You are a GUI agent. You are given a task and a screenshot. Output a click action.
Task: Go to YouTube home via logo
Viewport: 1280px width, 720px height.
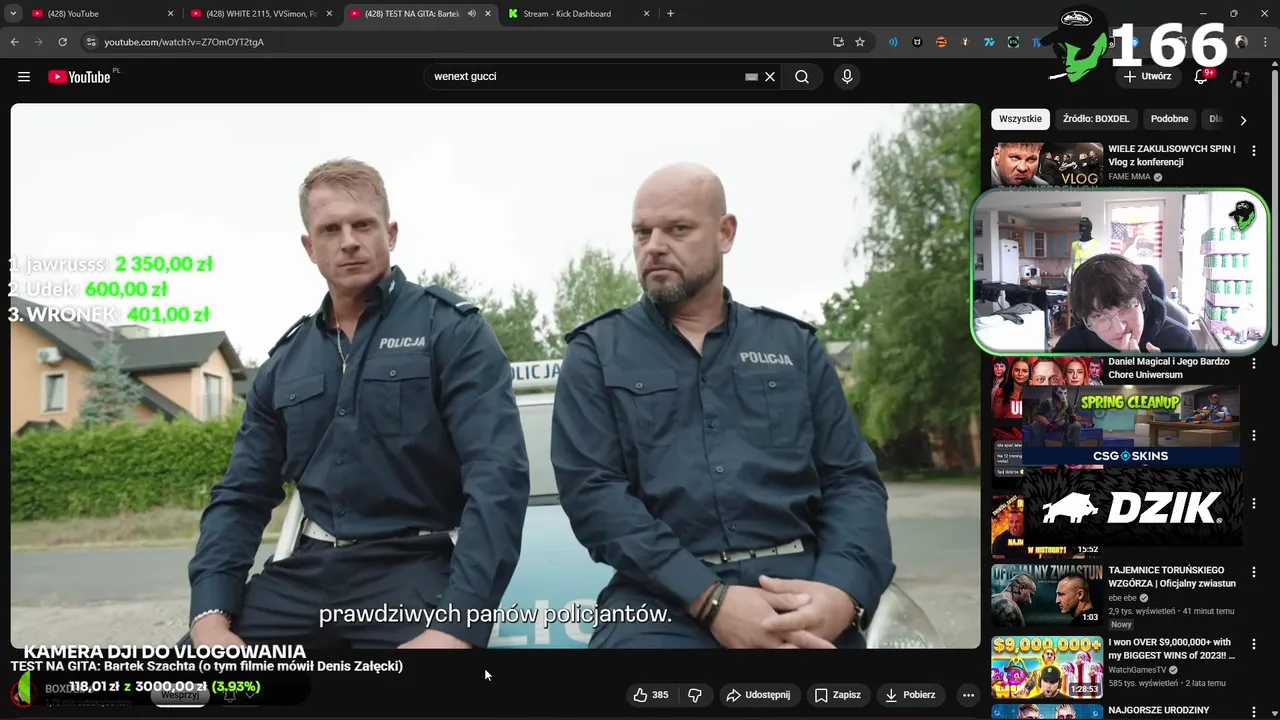tap(79, 77)
